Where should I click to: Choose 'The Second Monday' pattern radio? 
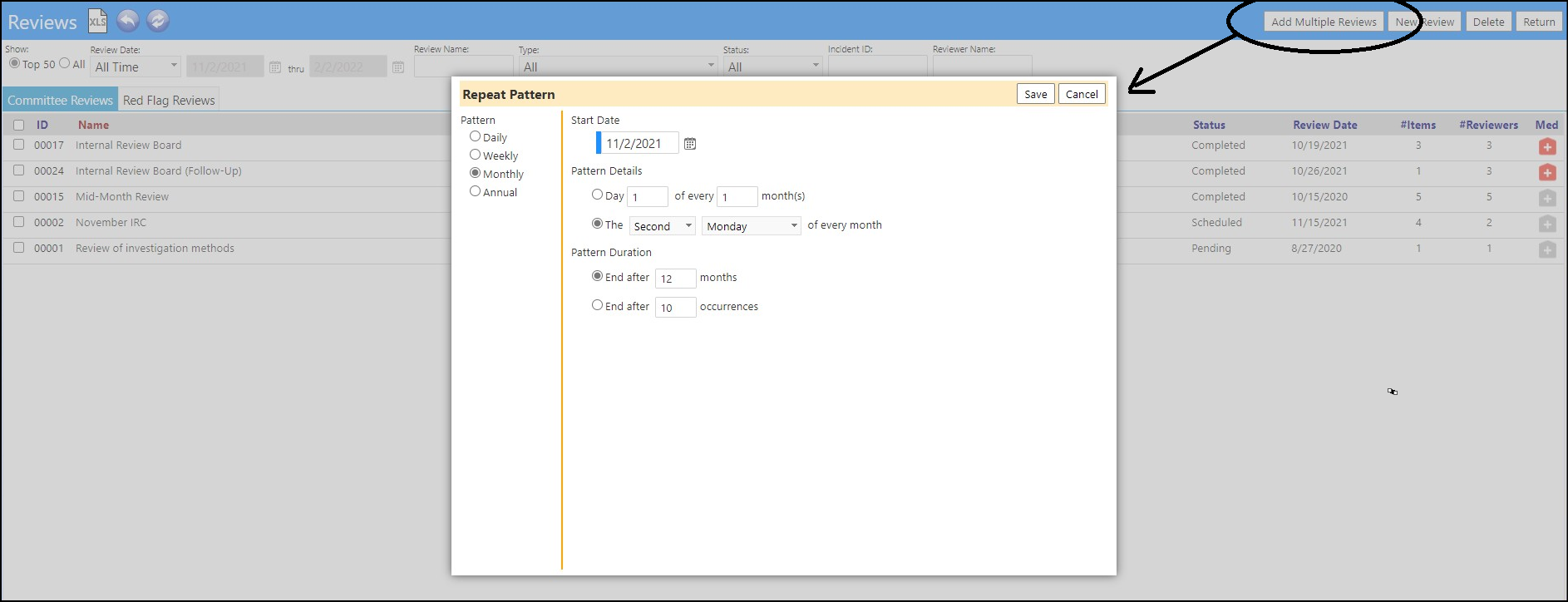pos(597,224)
